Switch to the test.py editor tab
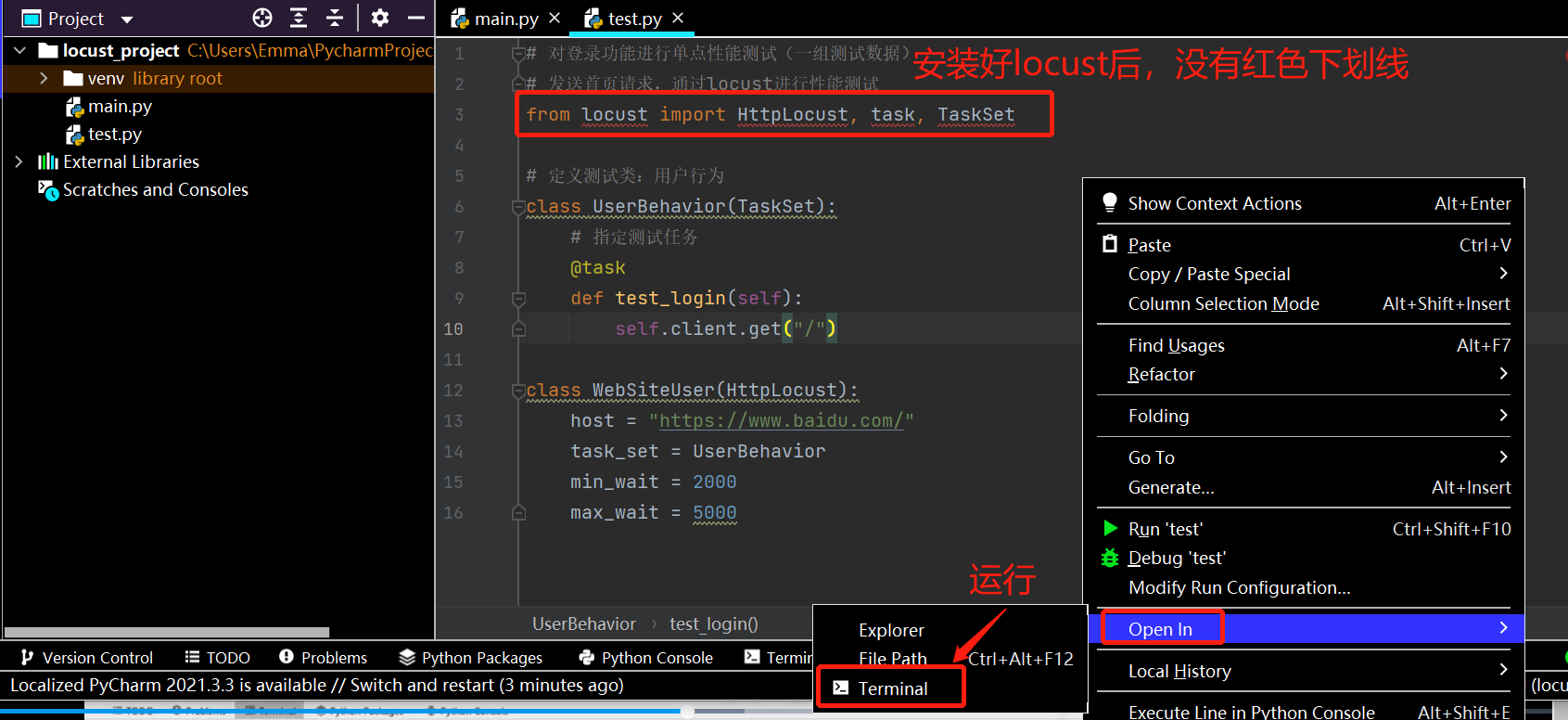The image size is (1568, 720). tap(635, 19)
